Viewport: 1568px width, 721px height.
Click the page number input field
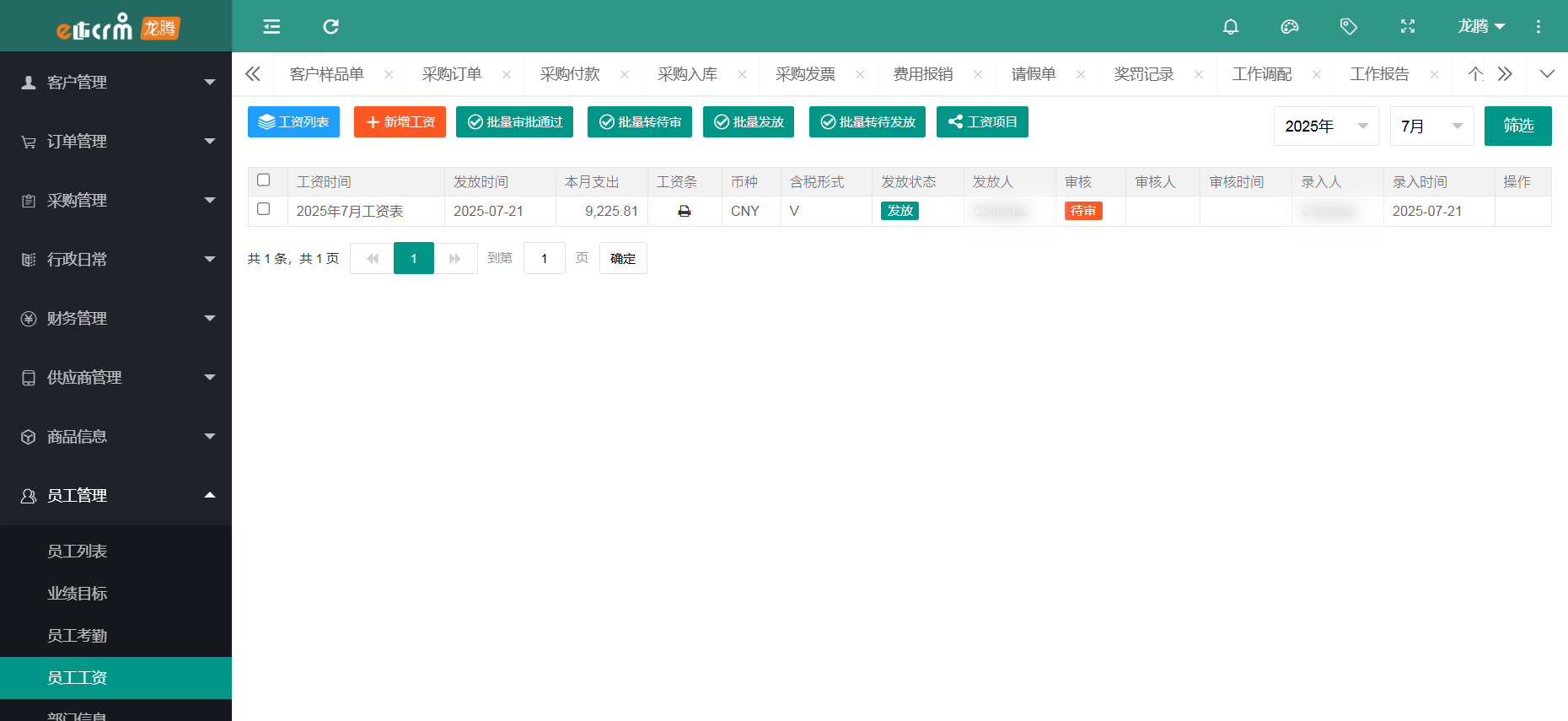(544, 259)
